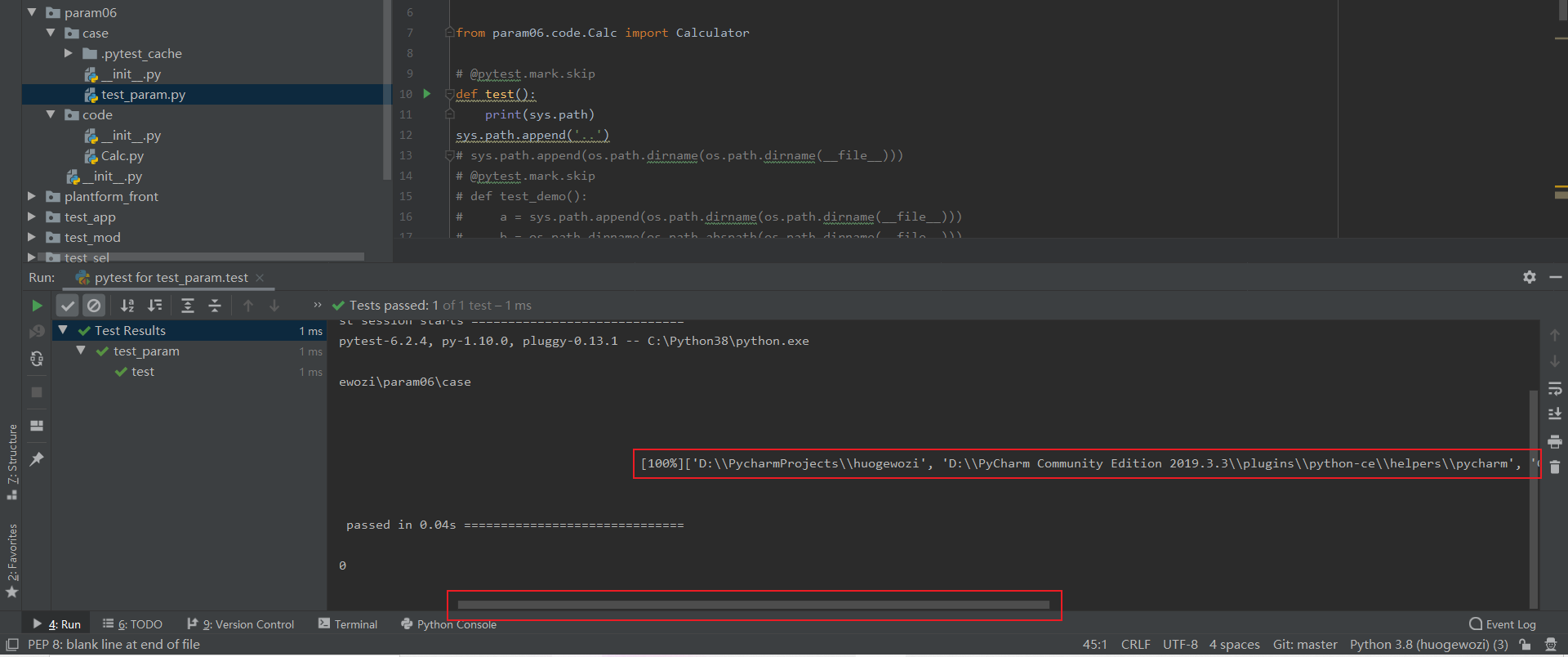Pin the run tab
Screen dimensions: 1568x657
pyautogui.click(x=37, y=459)
